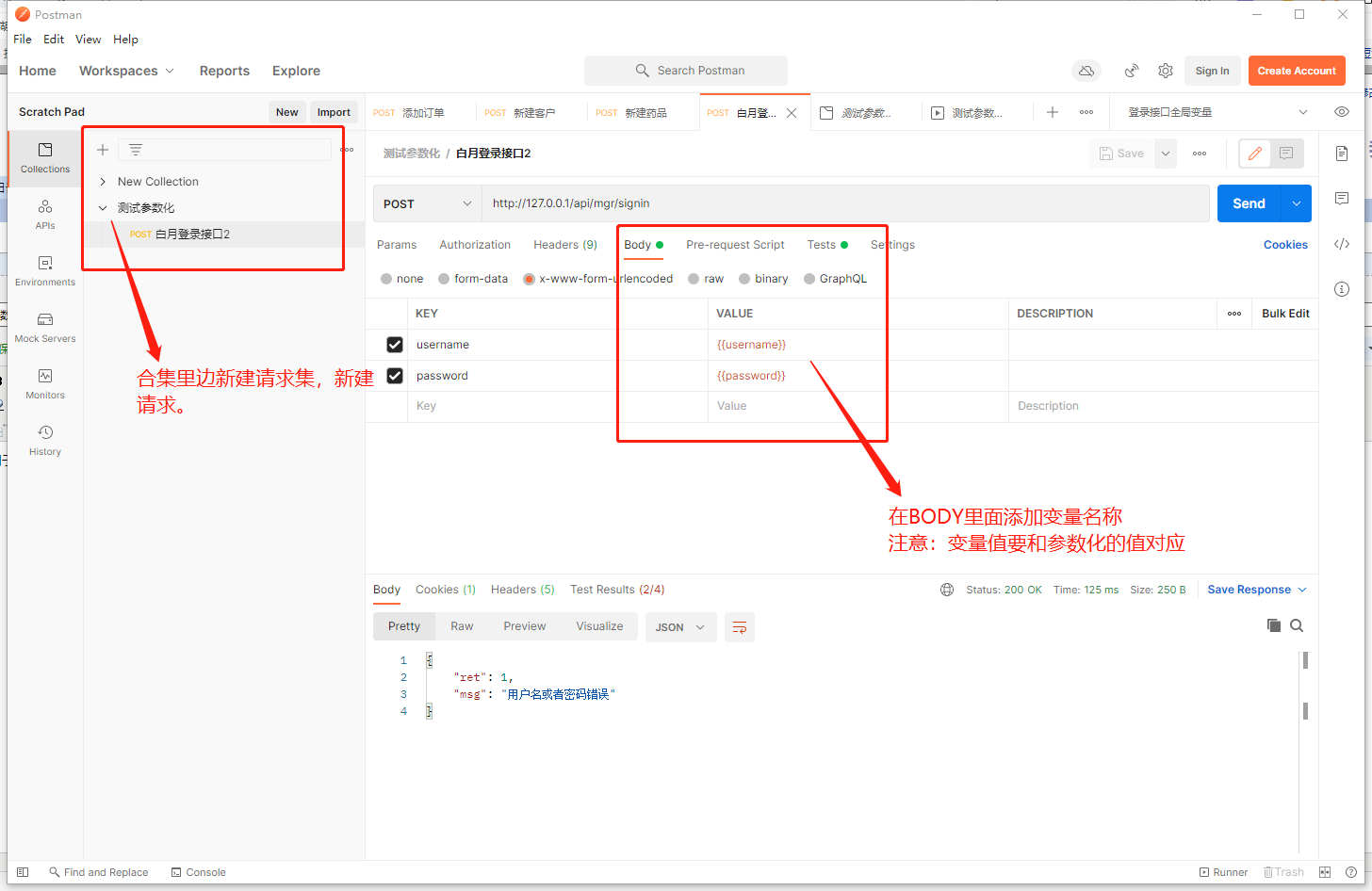Click the Import button
This screenshot has height=891, width=1372.
(x=334, y=112)
